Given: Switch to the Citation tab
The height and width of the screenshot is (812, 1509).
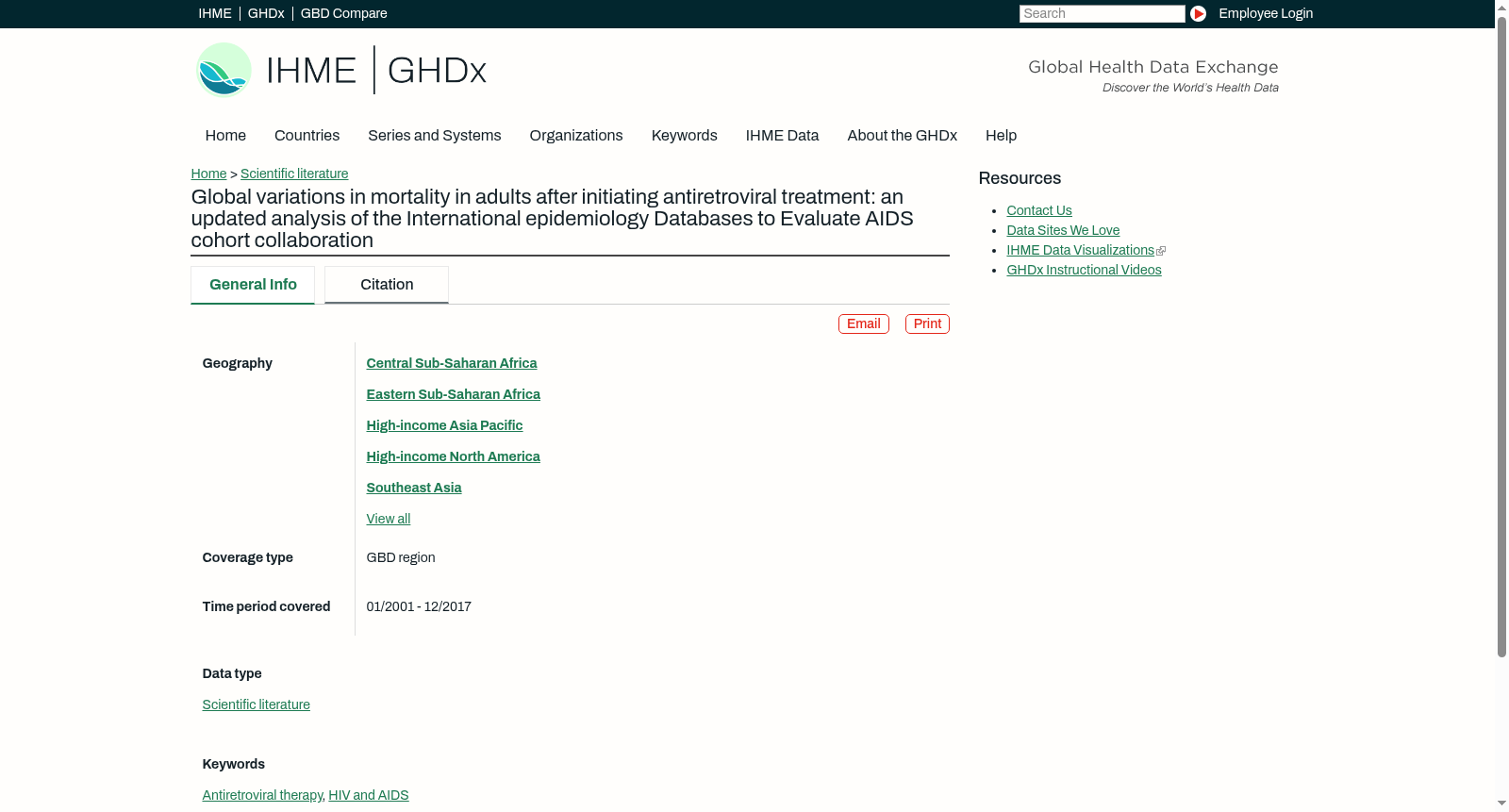Looking at the screenshot, I should (387, 285).
